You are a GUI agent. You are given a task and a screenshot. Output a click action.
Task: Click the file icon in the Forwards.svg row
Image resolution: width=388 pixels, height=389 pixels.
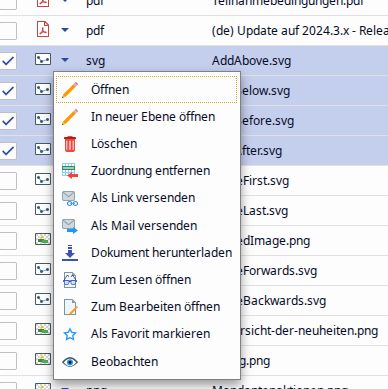point(43,269)
